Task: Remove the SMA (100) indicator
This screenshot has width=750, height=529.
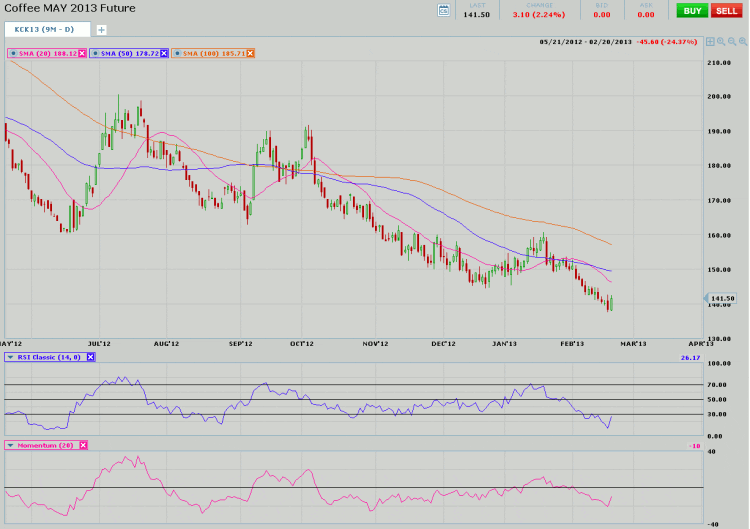Action: tap(250, 53)
